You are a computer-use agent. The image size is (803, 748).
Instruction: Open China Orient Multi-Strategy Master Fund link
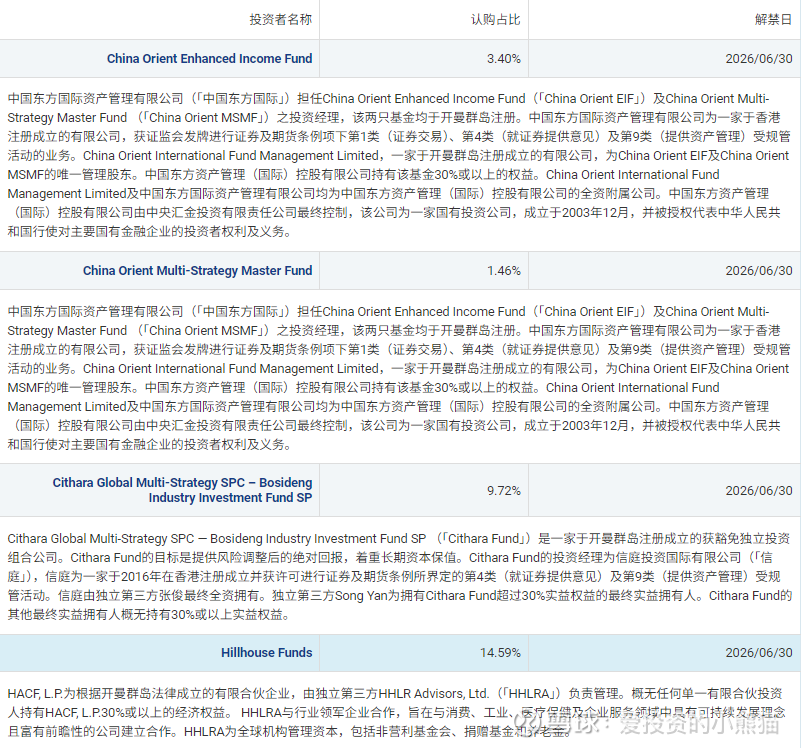(198, 271)
